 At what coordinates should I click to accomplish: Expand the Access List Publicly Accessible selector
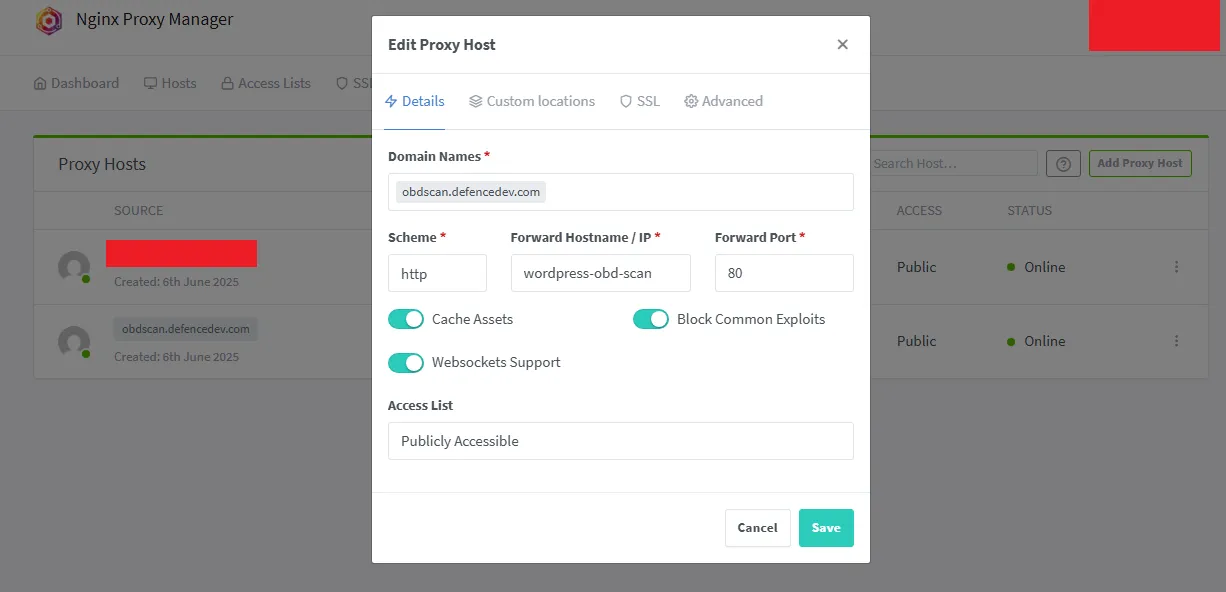pos(621,441)
